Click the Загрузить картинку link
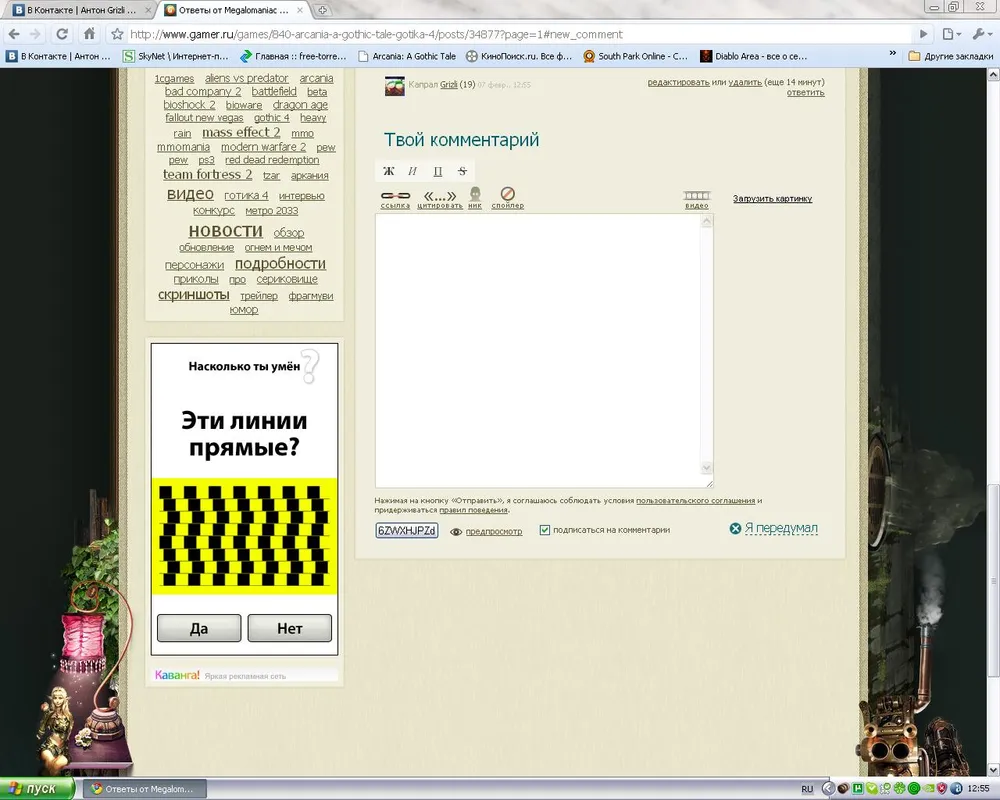Viewport: 1000px width, 800px height. click(772, 199)
